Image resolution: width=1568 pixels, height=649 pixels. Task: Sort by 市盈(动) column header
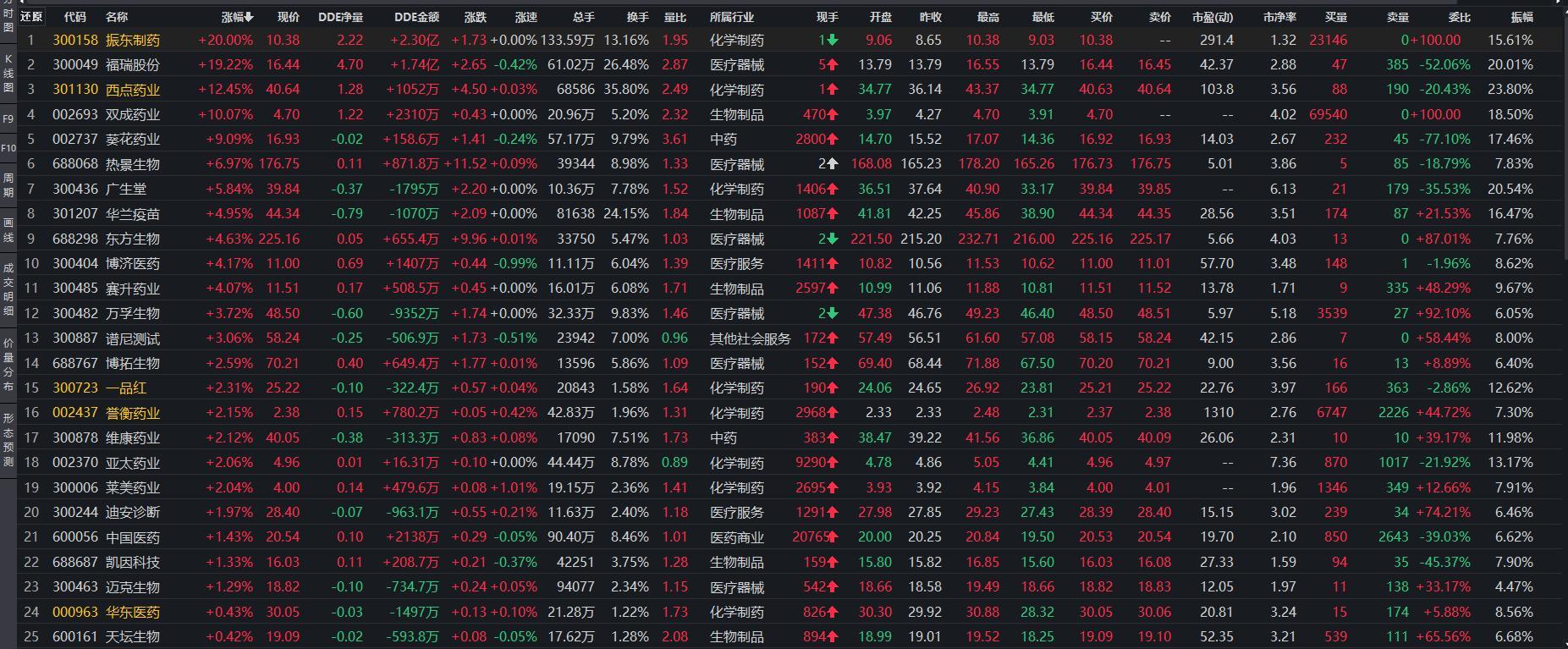click(1212, 17)
